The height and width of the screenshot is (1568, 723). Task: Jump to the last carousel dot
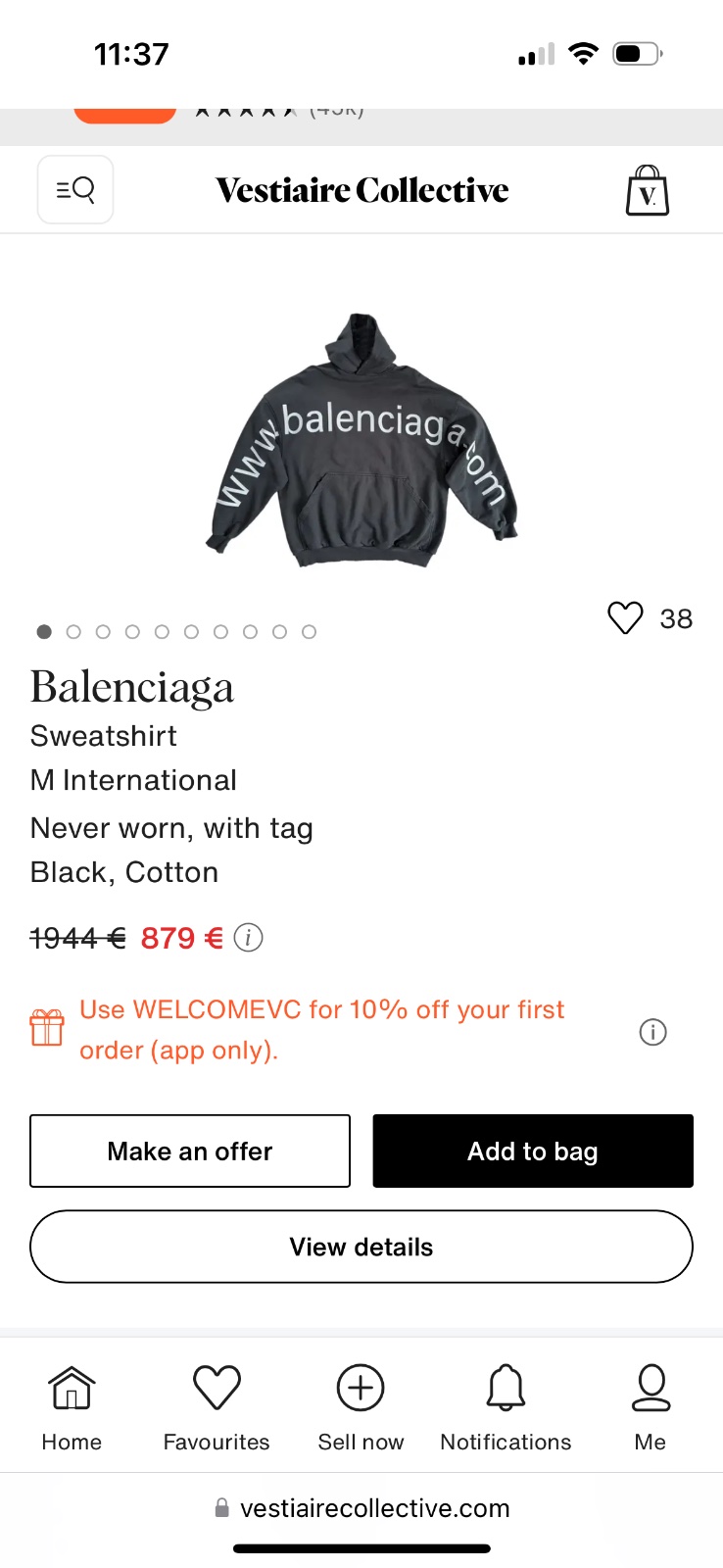pyautogui.click(x=309, y=632)
